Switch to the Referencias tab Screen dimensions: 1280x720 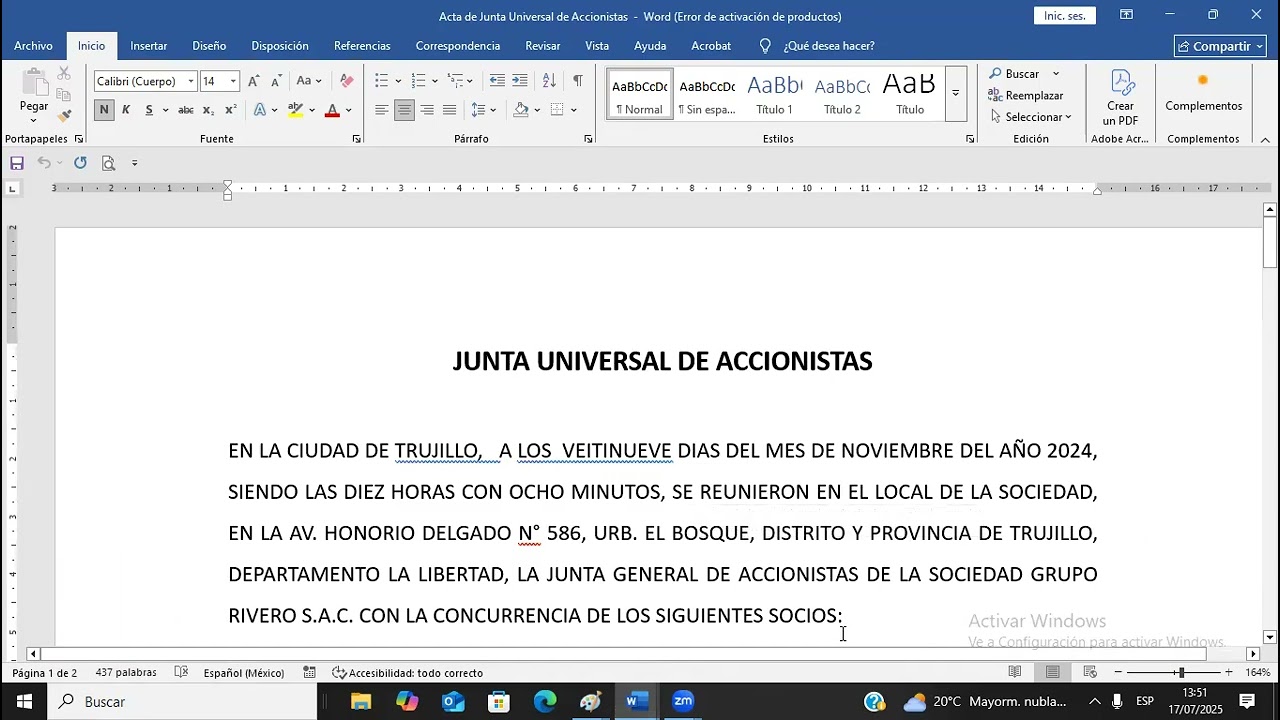click(362, 46)
